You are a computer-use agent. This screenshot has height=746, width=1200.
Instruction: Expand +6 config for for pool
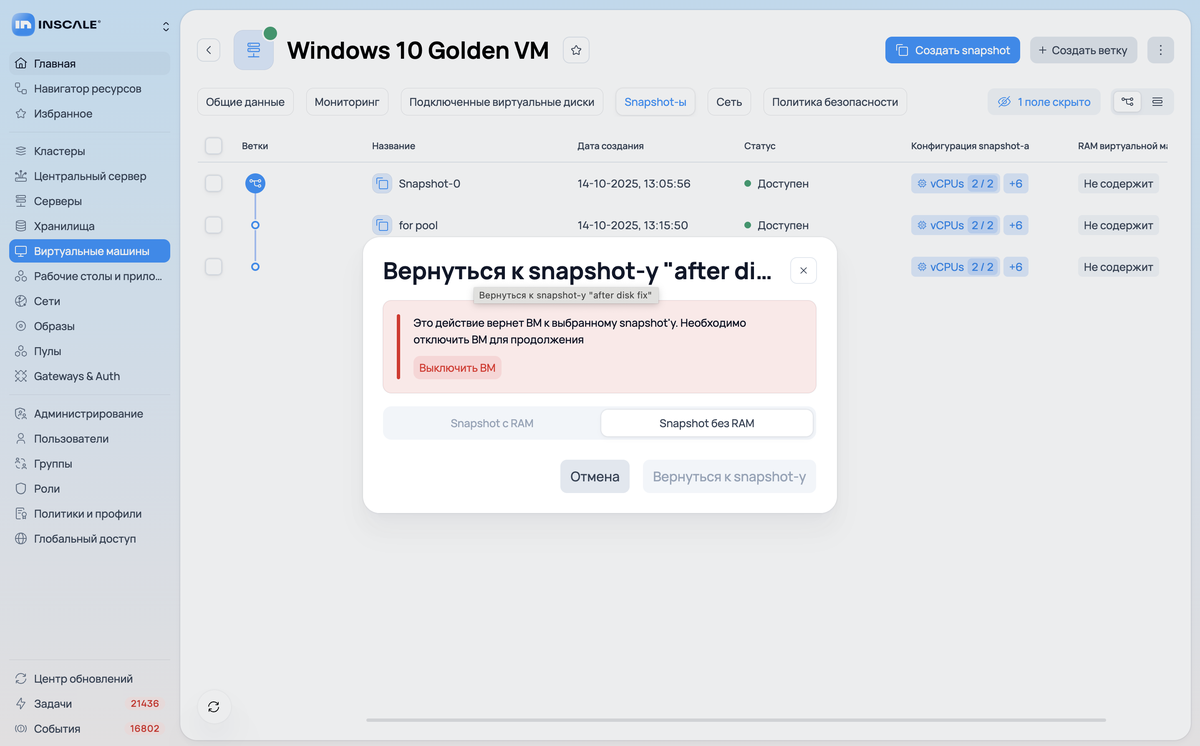pos(1015,225)
